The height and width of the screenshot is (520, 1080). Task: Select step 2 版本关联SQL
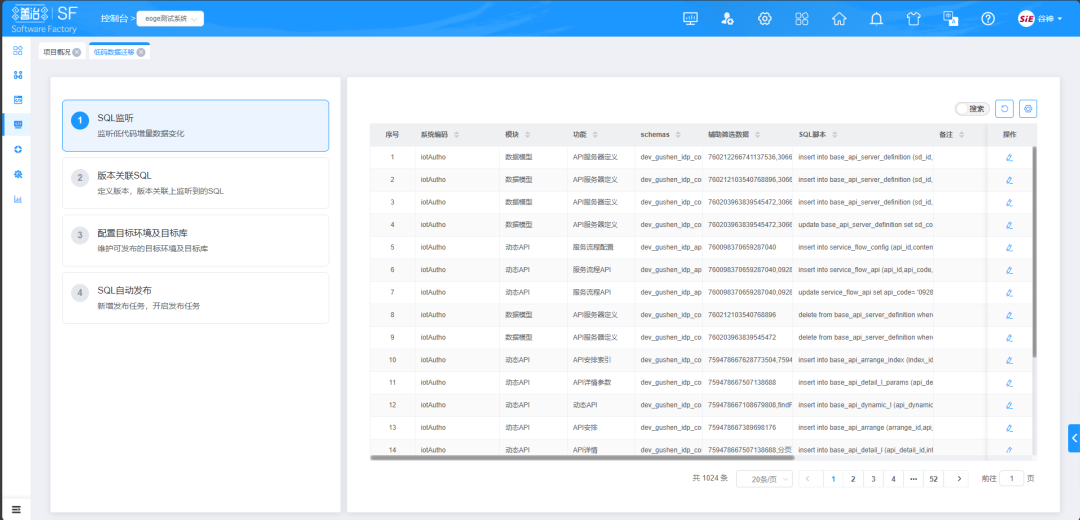(x=195, y=182)
